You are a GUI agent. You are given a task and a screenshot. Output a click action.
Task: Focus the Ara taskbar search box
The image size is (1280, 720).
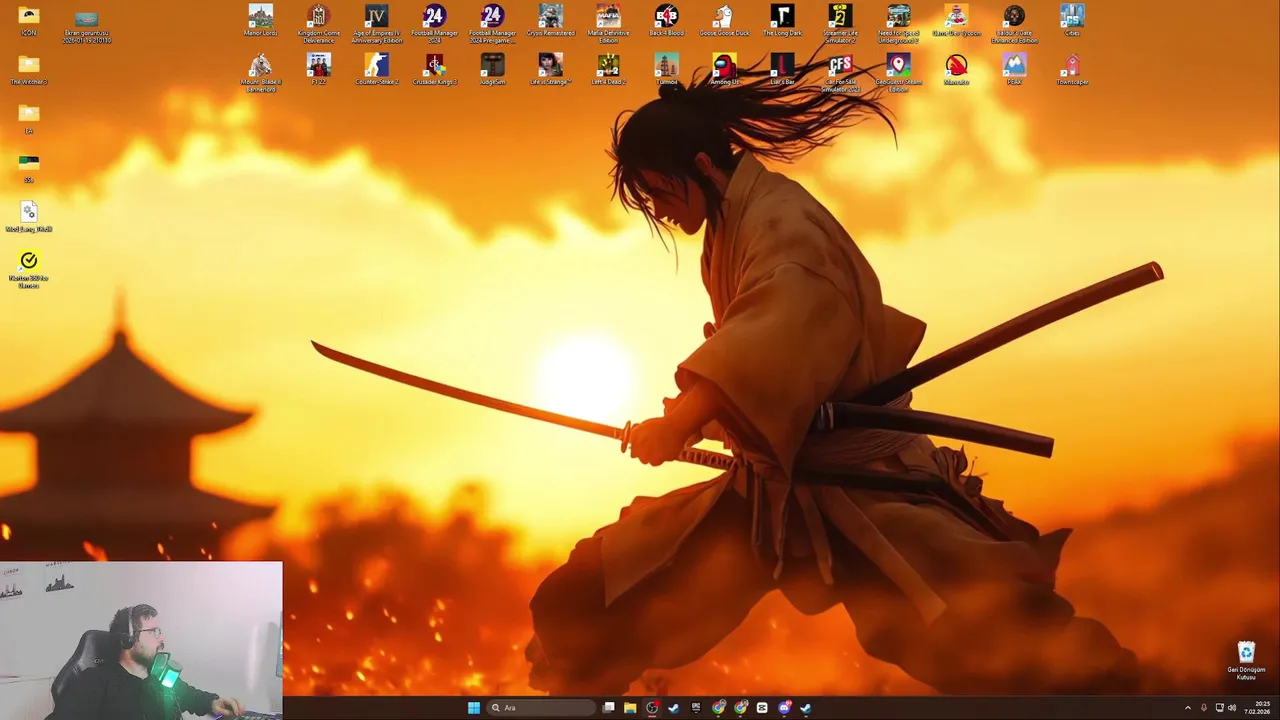(x=541, y=708)
